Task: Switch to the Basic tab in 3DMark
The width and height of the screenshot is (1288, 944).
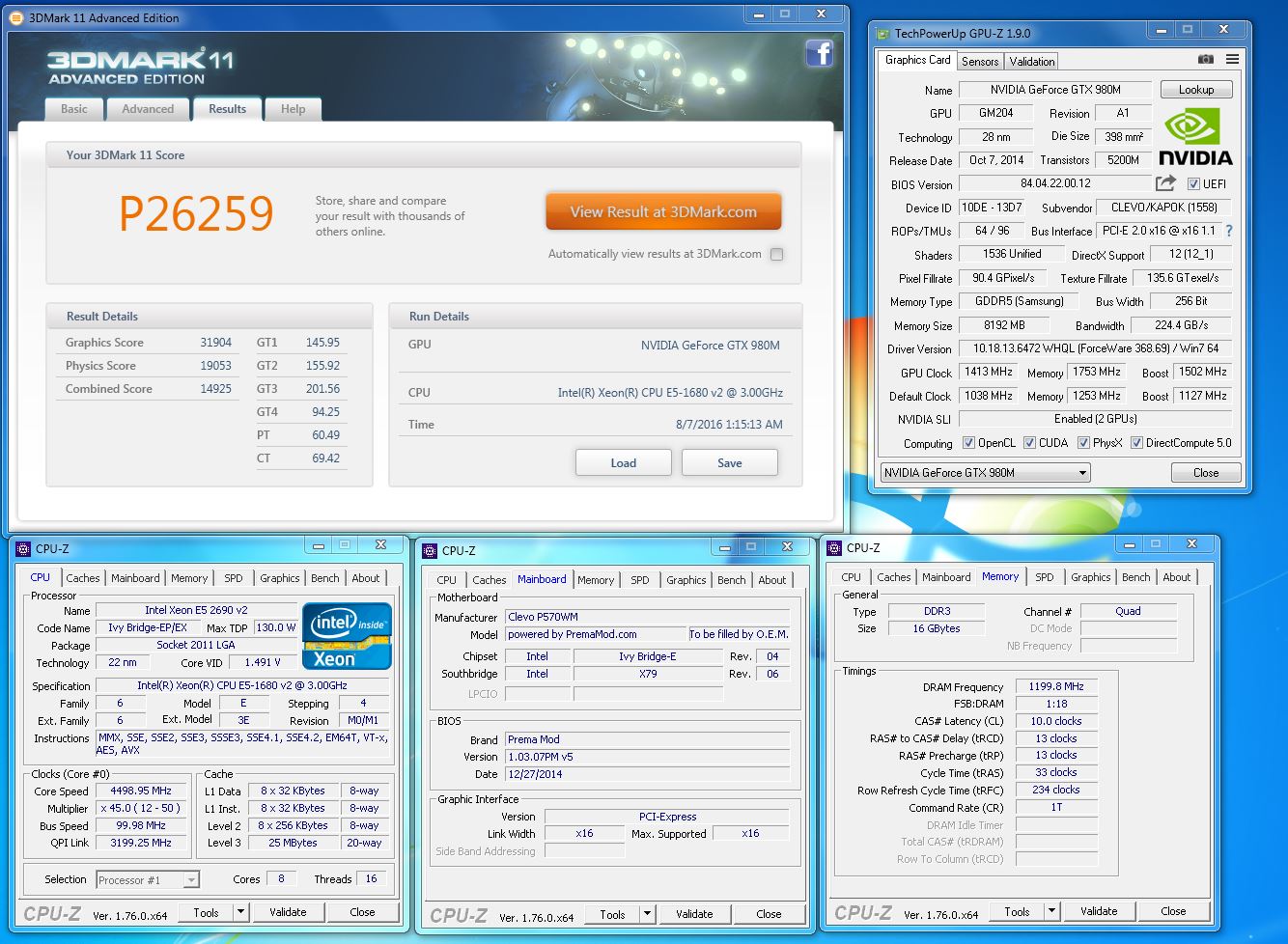Action: tap(74, 109)
